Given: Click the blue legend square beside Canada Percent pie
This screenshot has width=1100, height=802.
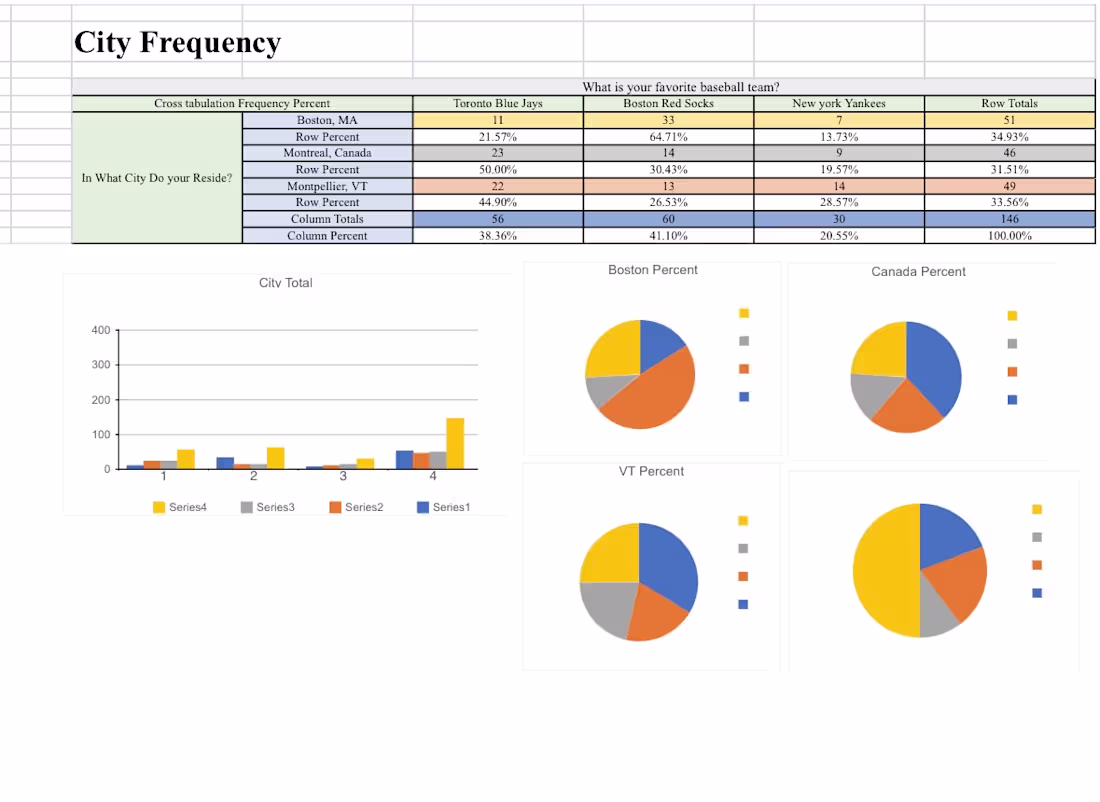Looking at the screenshot, I should tap(1012, 399).
